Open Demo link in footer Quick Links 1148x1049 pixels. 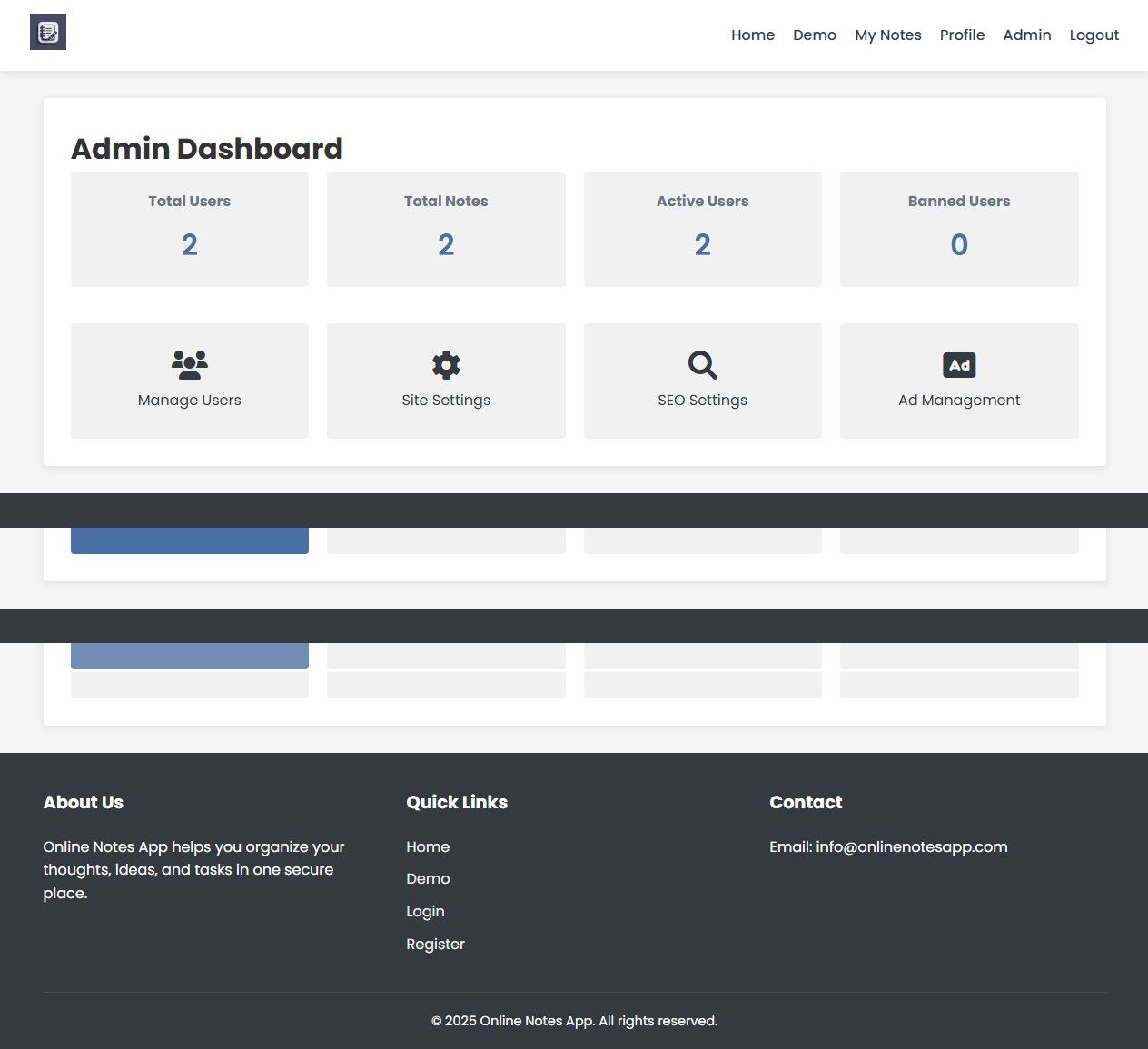point(428,879)
